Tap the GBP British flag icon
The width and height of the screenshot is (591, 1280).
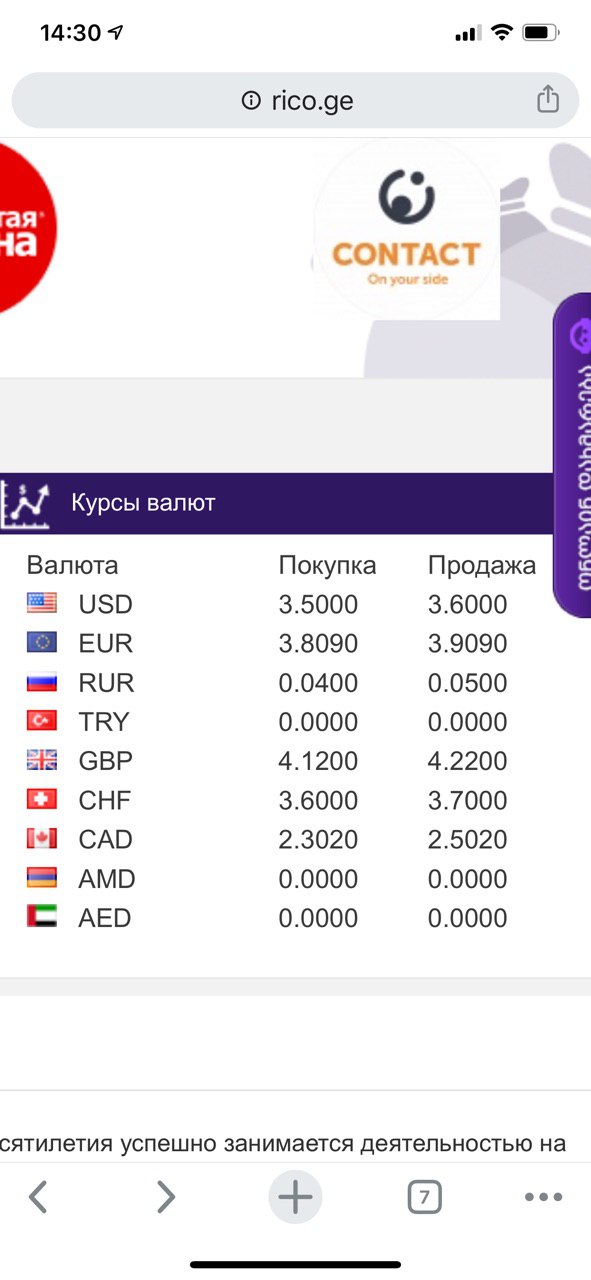pos(42,760)
